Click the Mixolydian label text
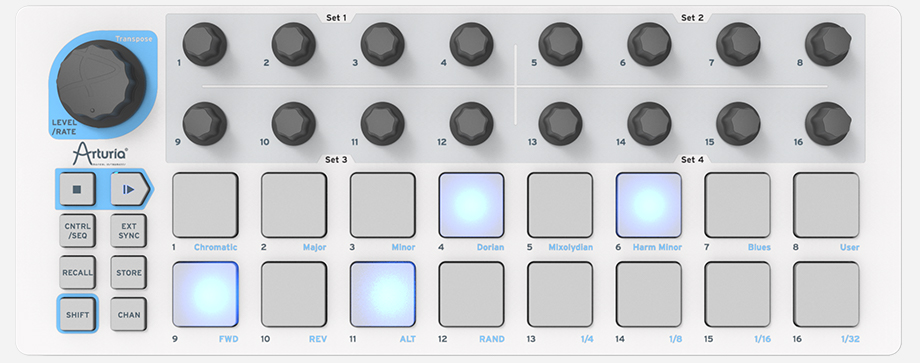 click(x=571, y=247)
